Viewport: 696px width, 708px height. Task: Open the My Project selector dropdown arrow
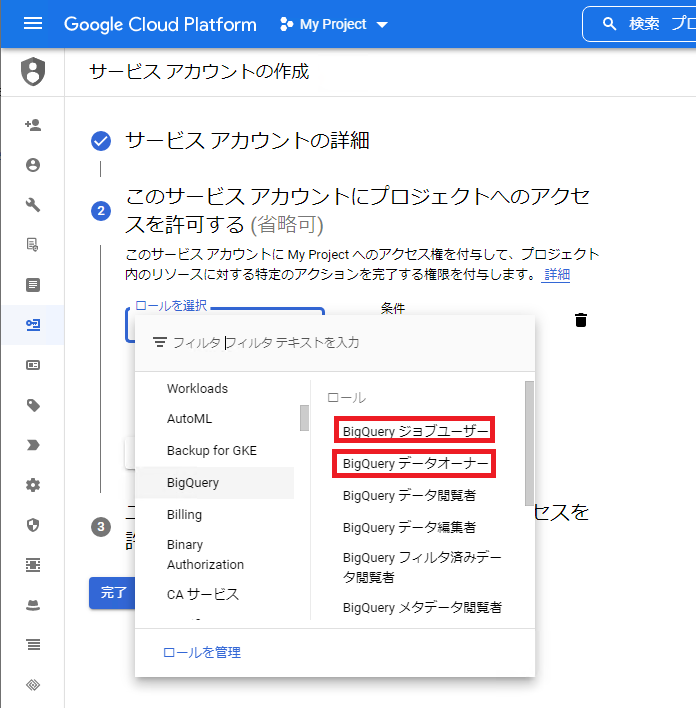click(x=382, y=25)
